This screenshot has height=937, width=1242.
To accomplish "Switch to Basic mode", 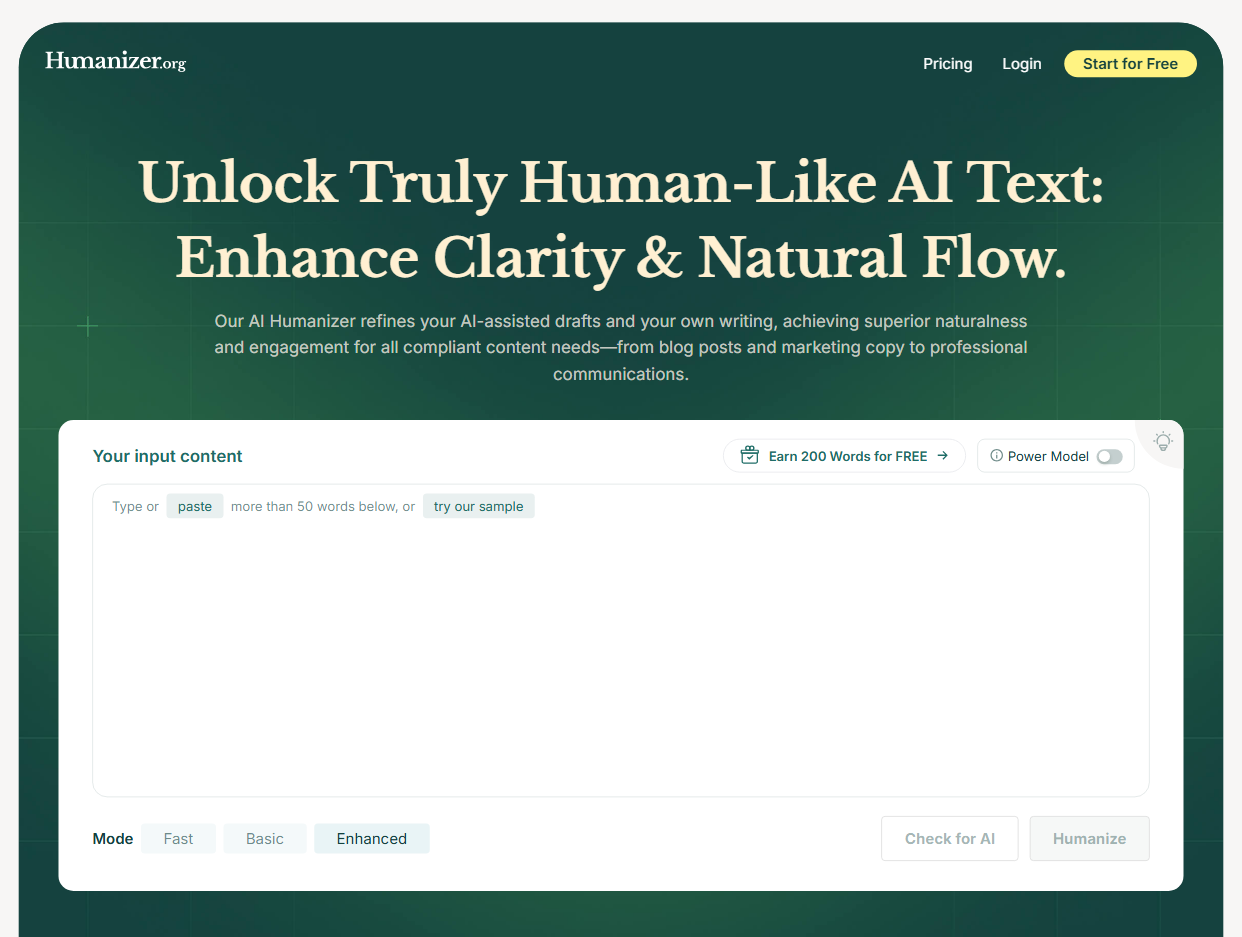I will click(x=265, y=838).
